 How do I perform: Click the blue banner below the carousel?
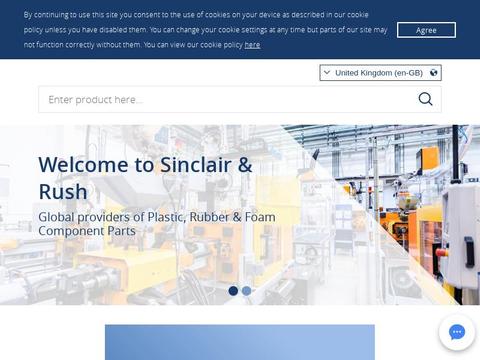240,342
